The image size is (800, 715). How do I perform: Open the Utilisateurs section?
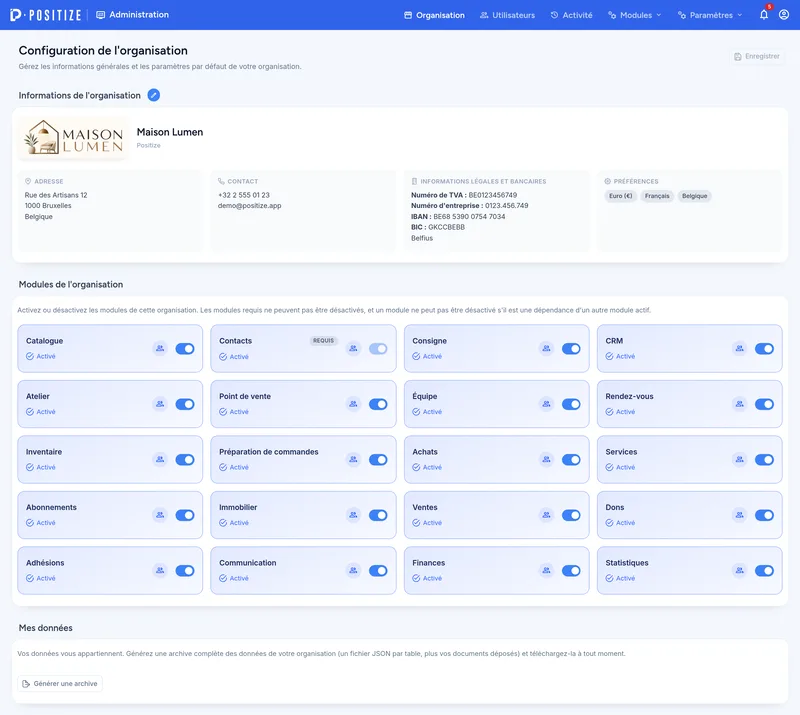tap(508, 15)
